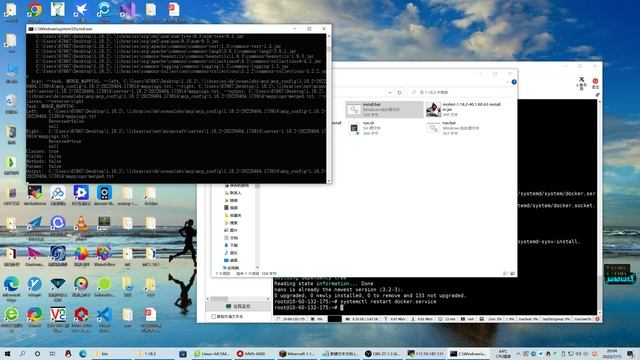
Task: Open the blue paper plane desktop shortcut
Action: point(35,226)
